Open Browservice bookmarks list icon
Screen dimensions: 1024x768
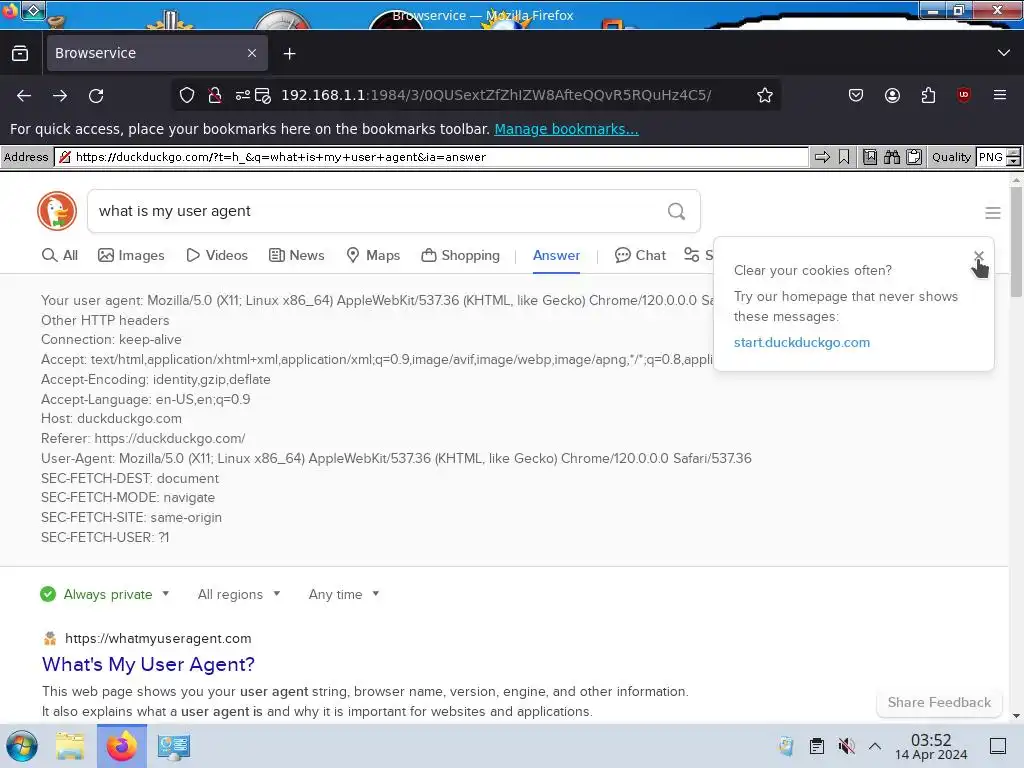pos(870,157)
